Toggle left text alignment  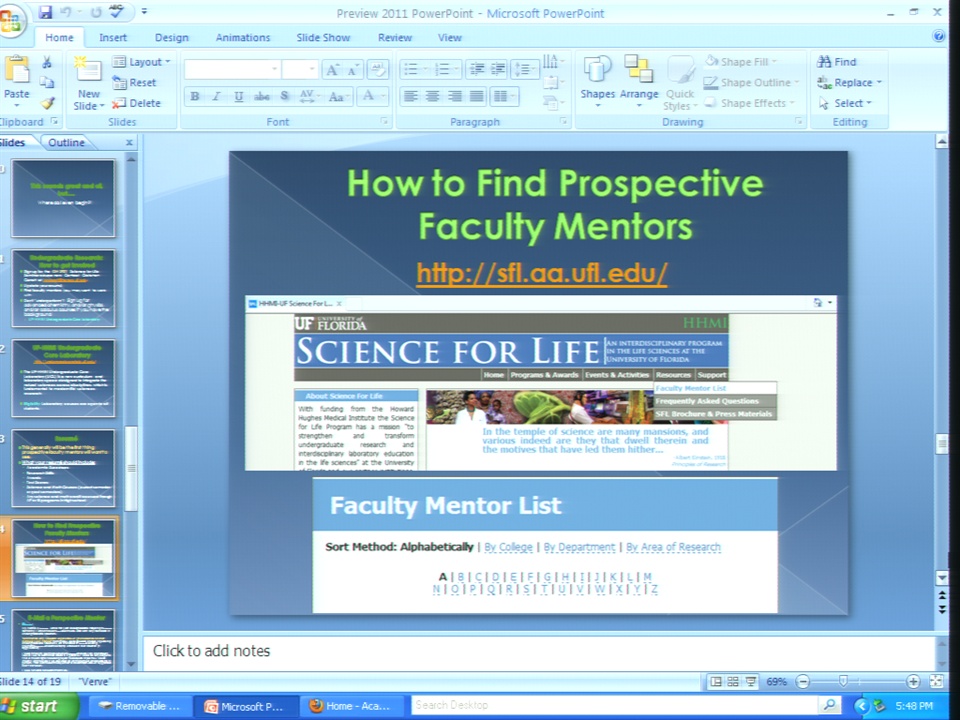click(x=410, y=96)
